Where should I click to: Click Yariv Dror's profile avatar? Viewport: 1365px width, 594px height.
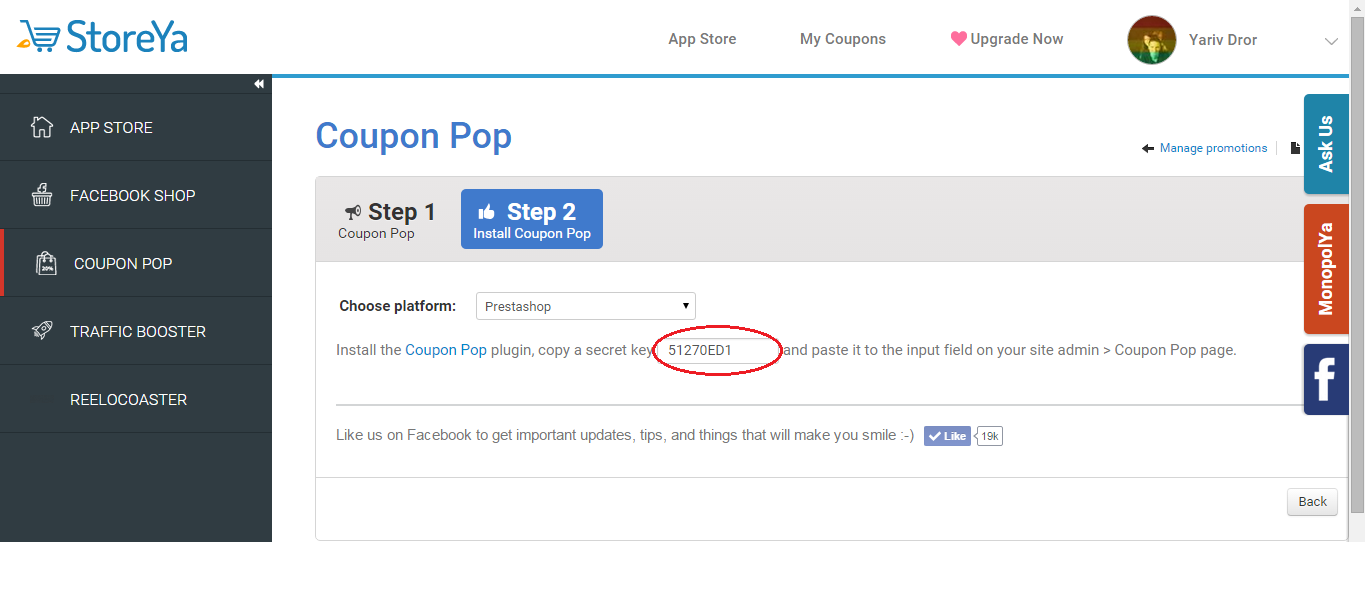coord(1151,40)
